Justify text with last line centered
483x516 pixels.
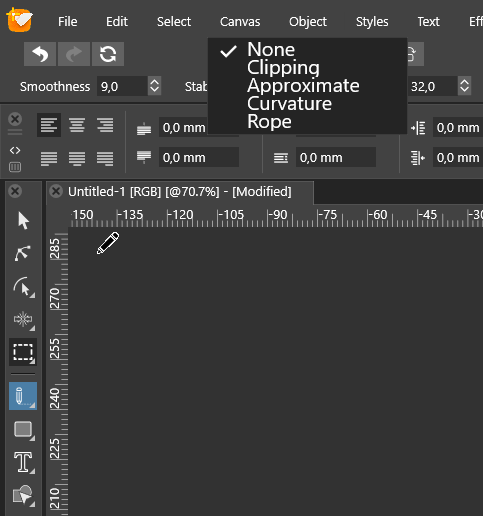[x=77, y=158]
